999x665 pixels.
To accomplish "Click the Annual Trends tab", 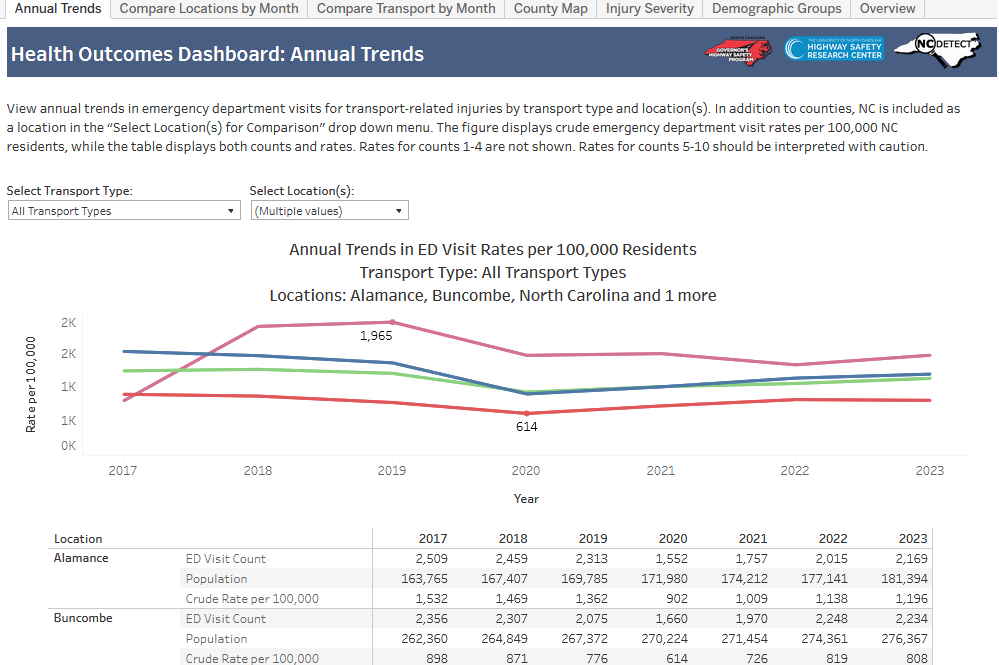I will click(x=57, y=9).
